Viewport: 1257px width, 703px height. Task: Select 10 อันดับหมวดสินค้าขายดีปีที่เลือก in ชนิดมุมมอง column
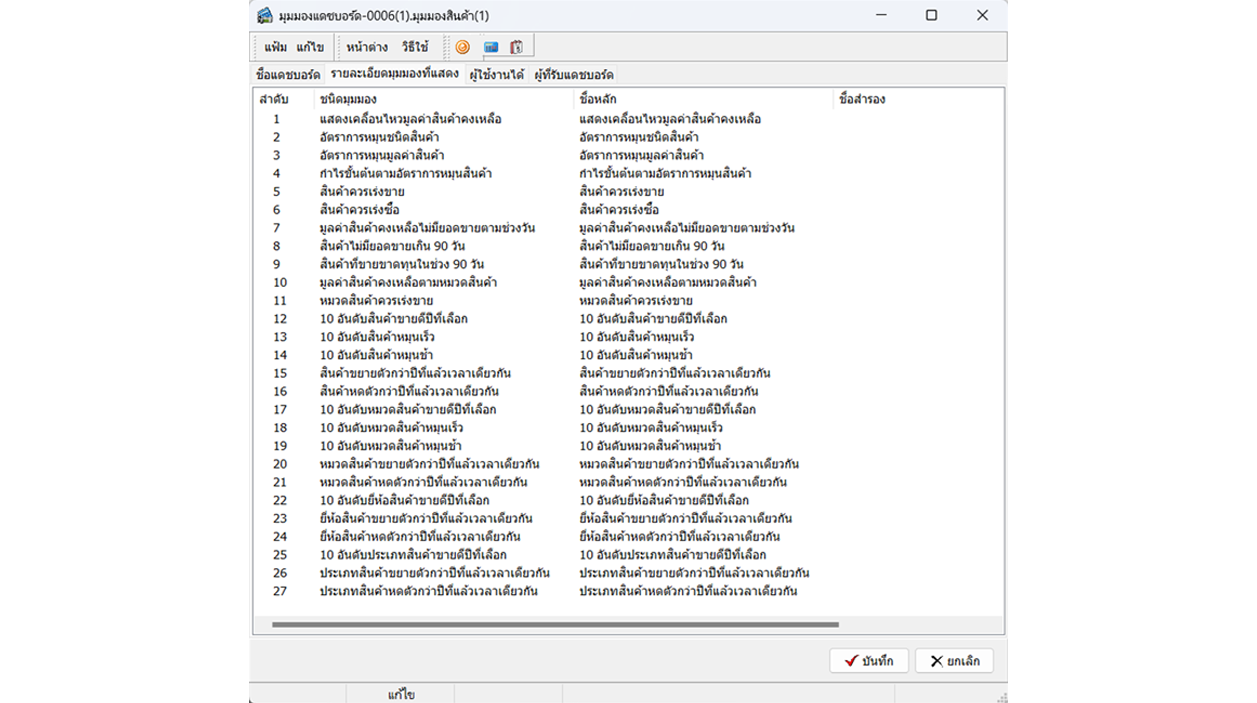pyautogui.click(x=408, y=409)
